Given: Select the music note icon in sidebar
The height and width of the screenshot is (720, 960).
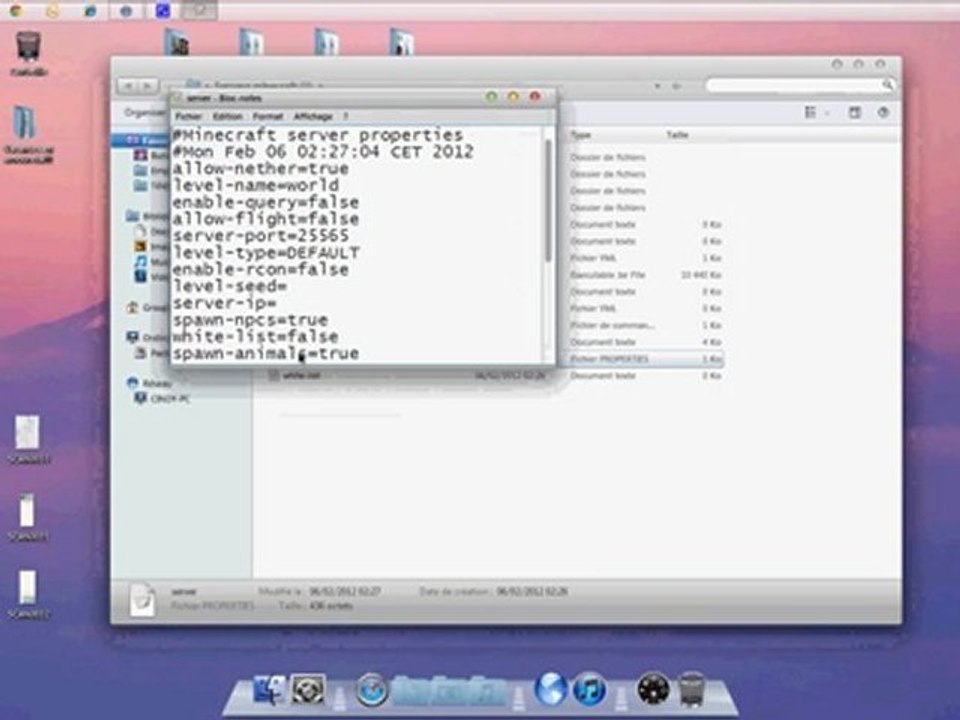Looking at the screenshot, I should (141, 261).
